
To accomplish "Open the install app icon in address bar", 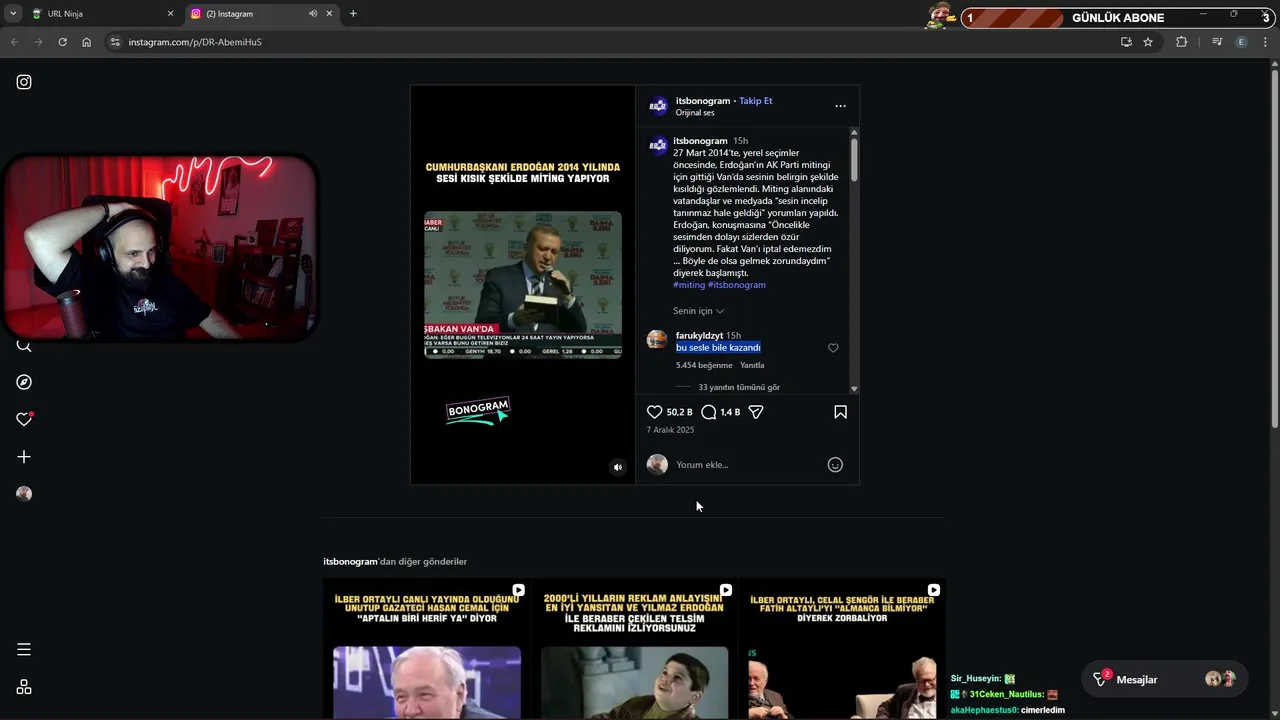I will click(1126, 42).
